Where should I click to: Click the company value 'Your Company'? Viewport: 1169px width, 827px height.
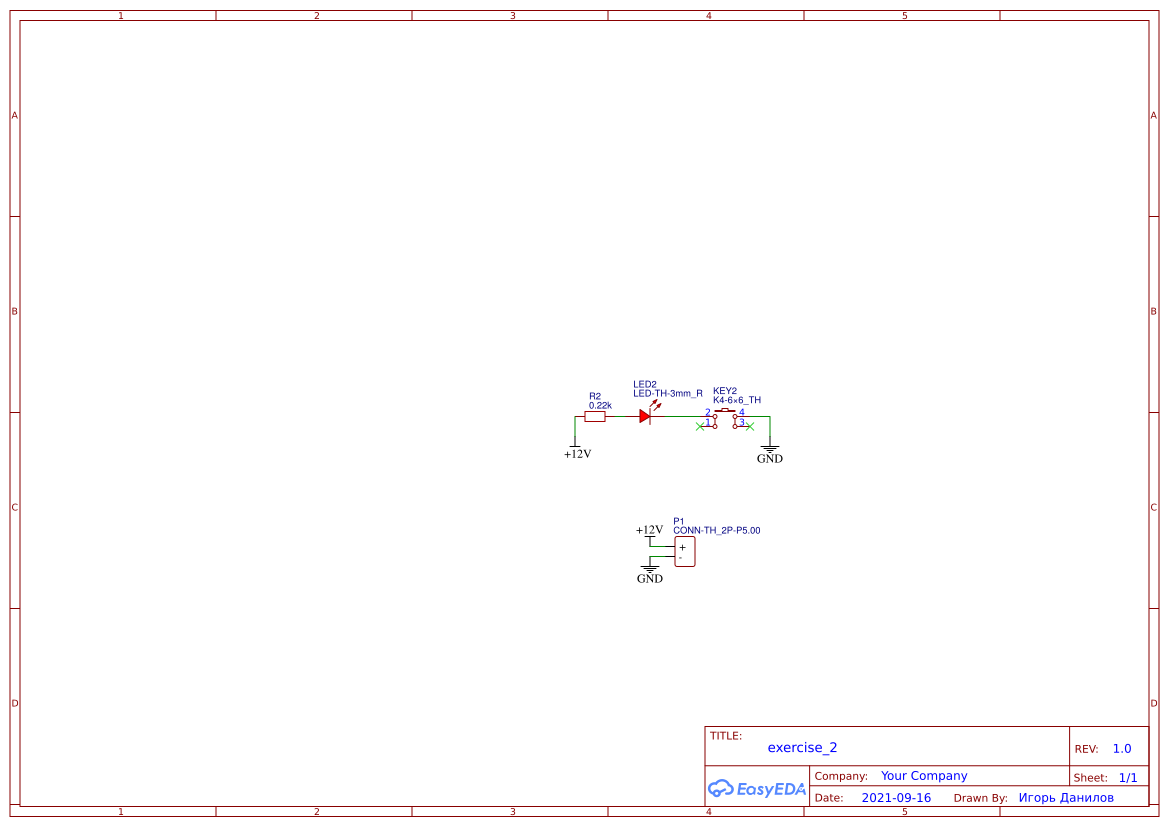[x=924, y=776]
